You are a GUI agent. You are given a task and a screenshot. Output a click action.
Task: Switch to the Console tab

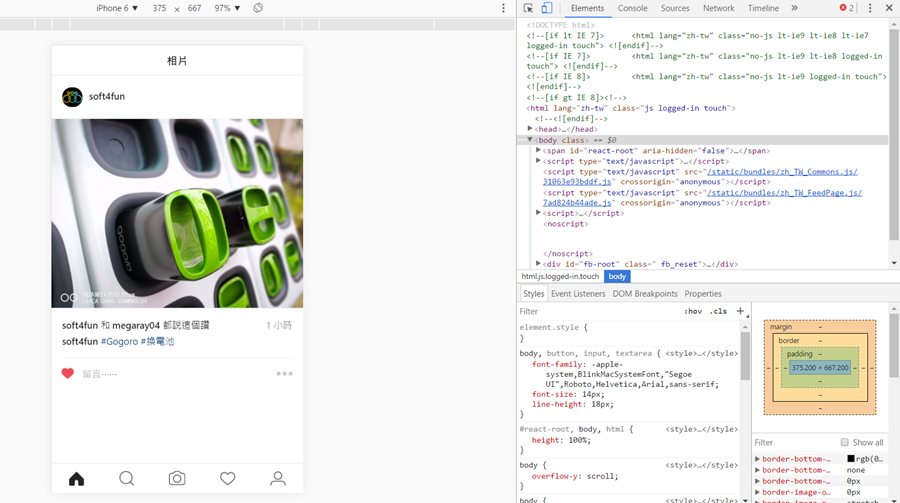632,8
